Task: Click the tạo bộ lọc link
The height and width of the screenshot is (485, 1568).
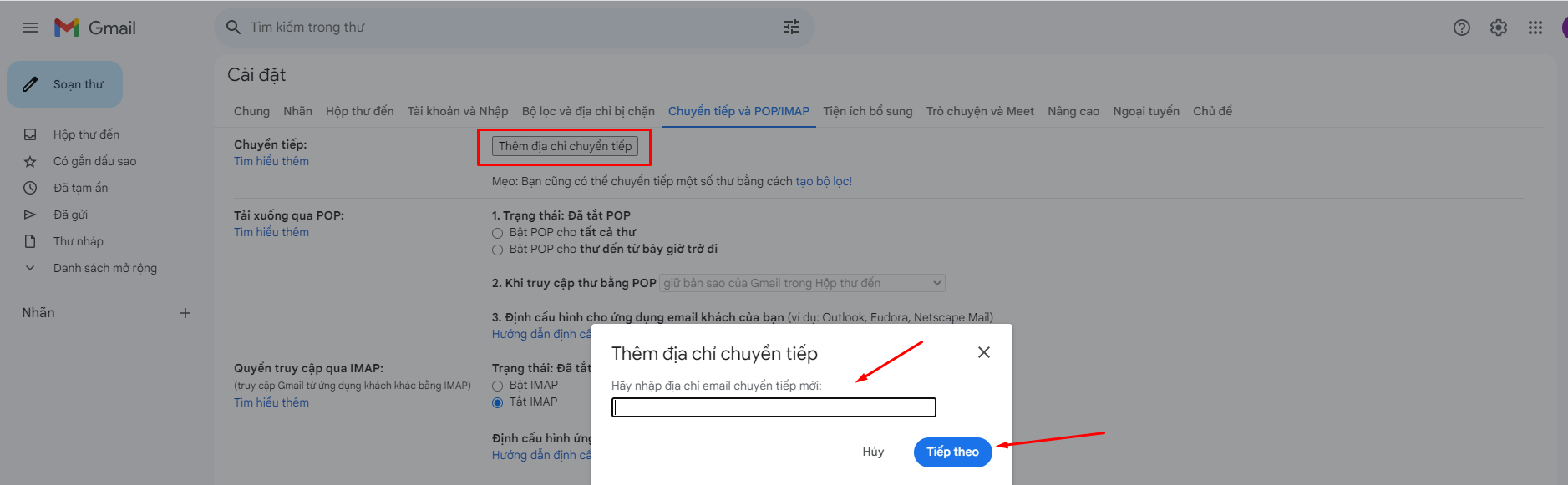Action: 824,181
